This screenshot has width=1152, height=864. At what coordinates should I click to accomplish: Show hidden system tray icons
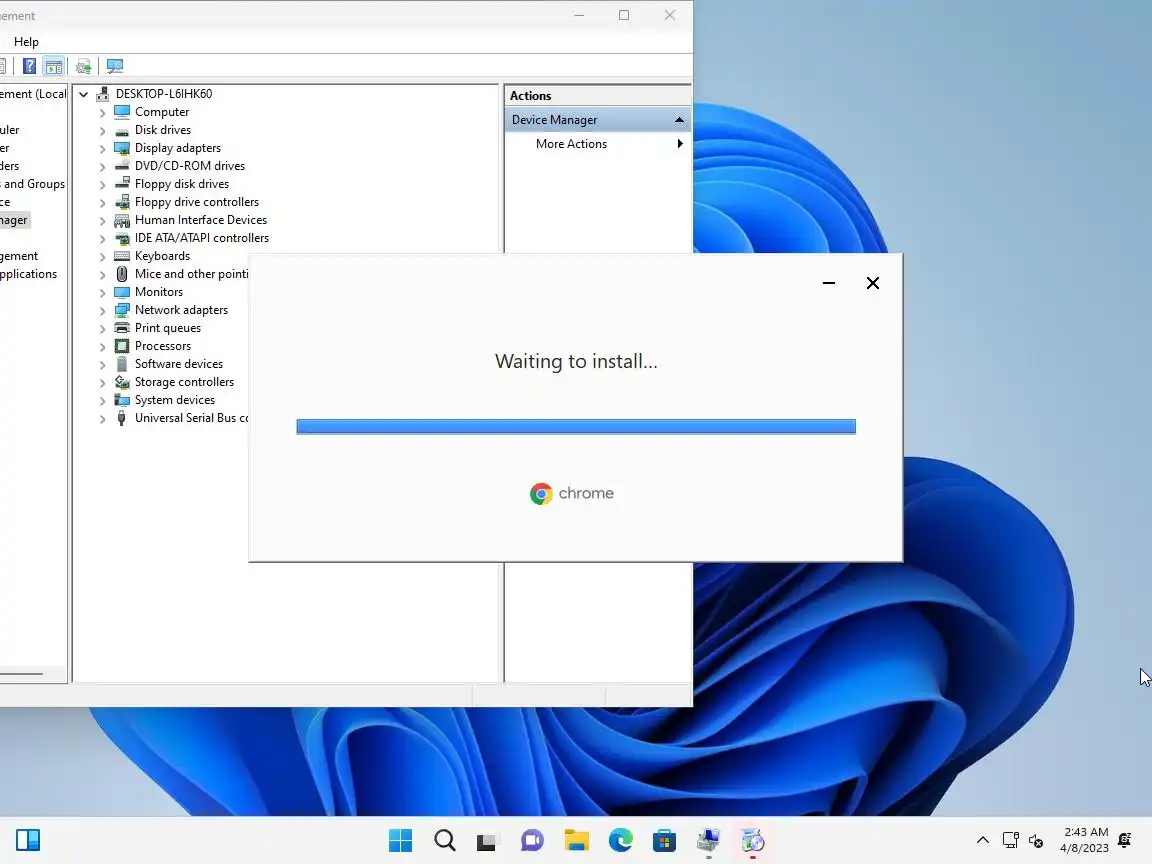982,840
